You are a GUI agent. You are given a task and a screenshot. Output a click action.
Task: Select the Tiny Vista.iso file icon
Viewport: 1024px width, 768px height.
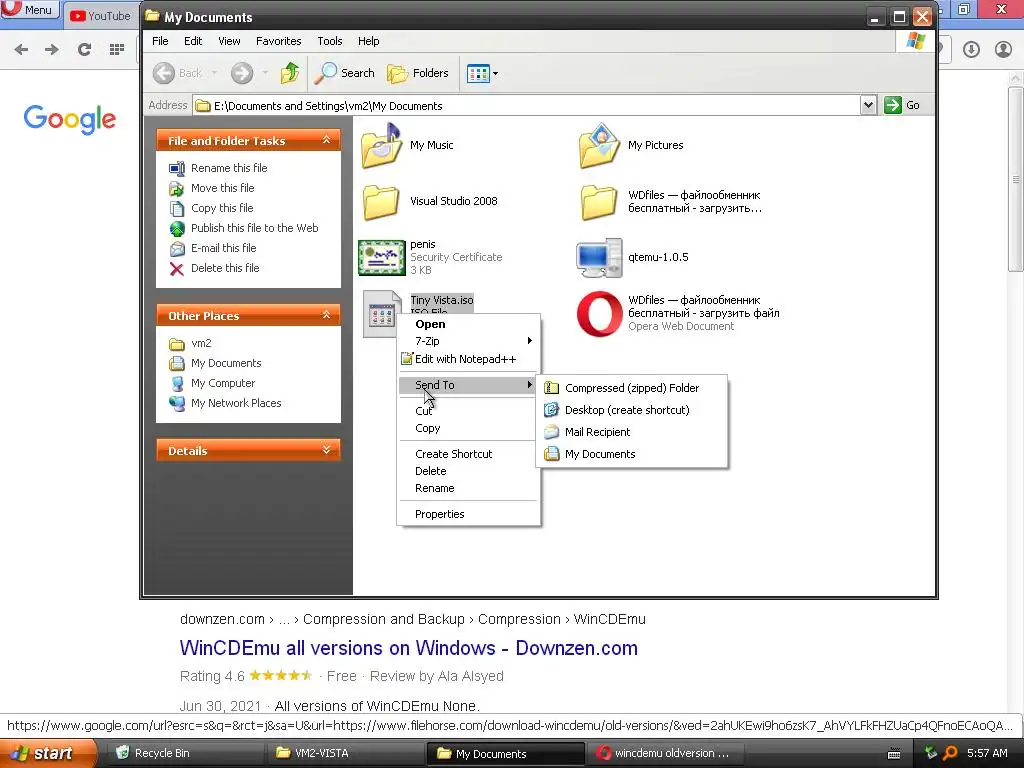coord(381,314)
